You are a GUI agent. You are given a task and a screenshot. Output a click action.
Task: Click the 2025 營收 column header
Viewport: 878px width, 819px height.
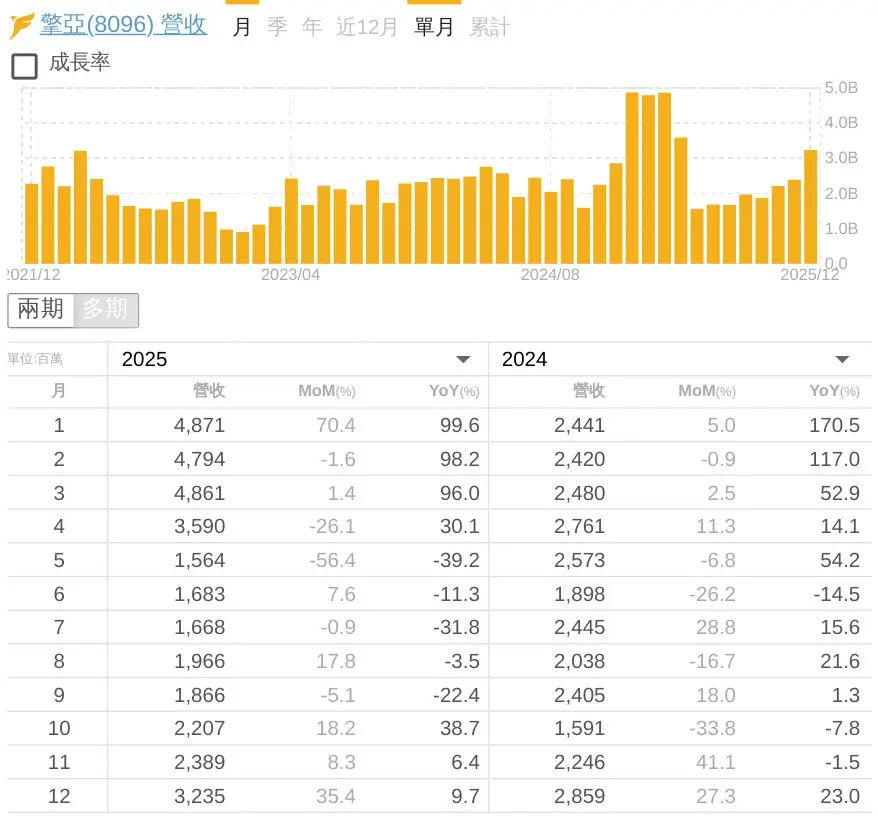209,391
